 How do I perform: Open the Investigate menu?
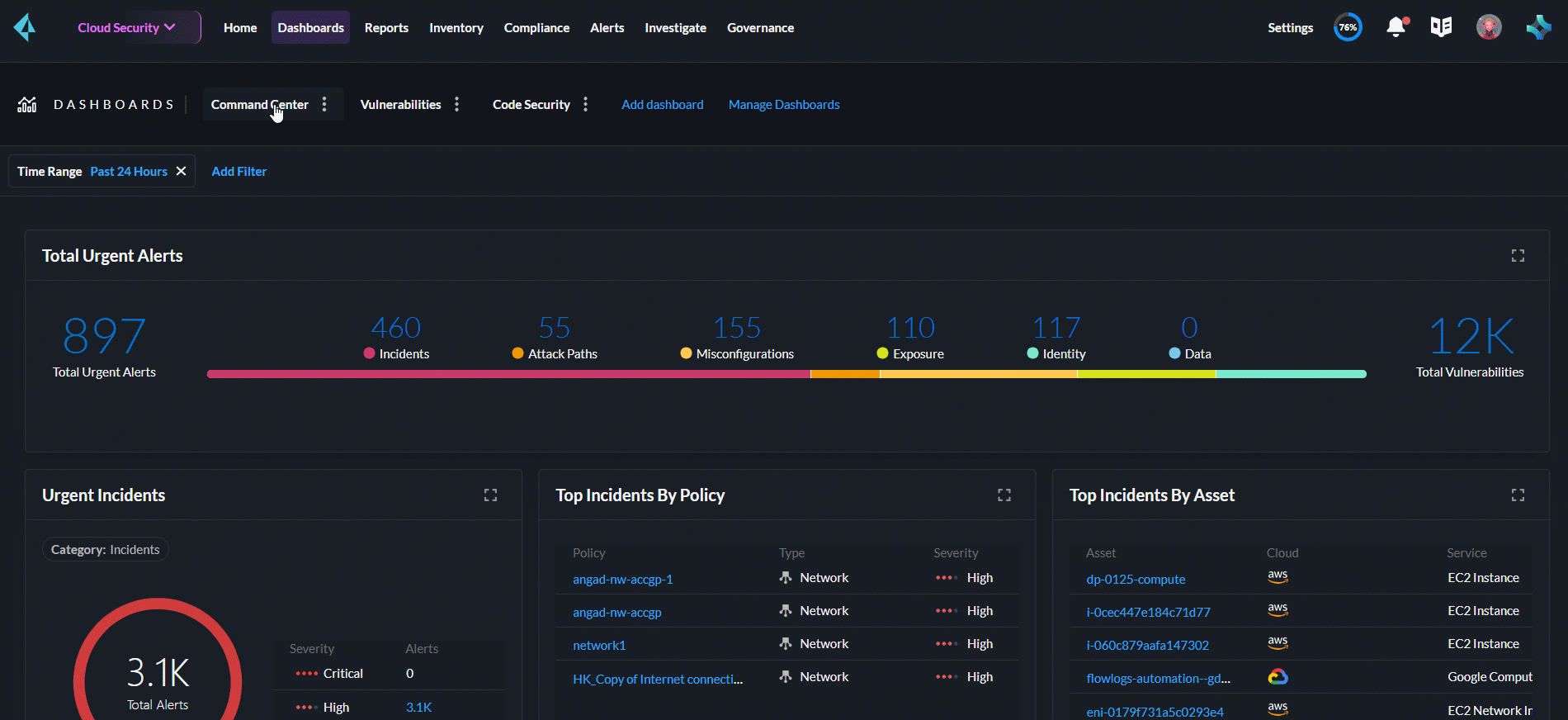tap(675, 27)
